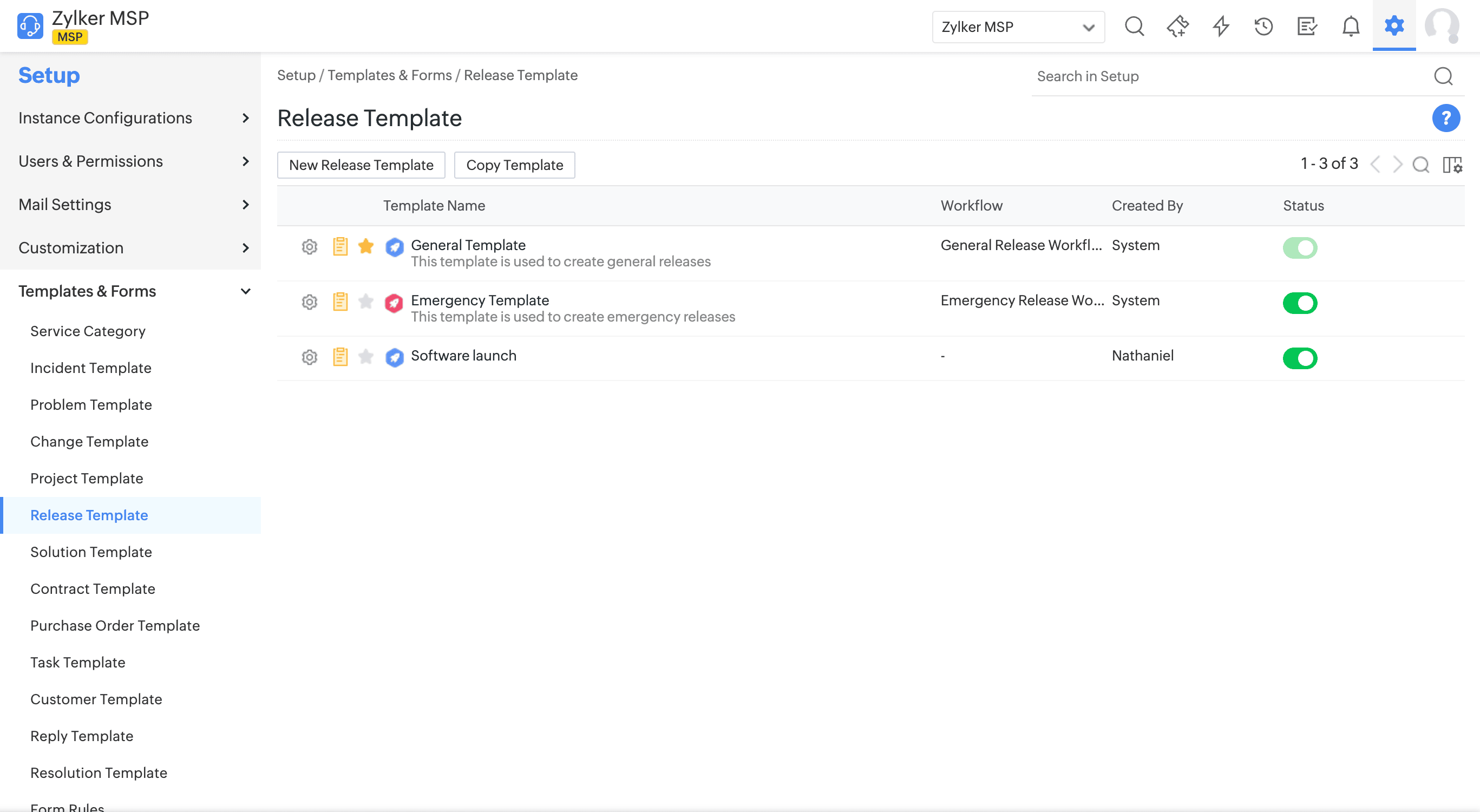Image resolution: width=1480 pixels, height=812 pixels.
Task: Click the Search in Setup field
Action: (1229, 76)
